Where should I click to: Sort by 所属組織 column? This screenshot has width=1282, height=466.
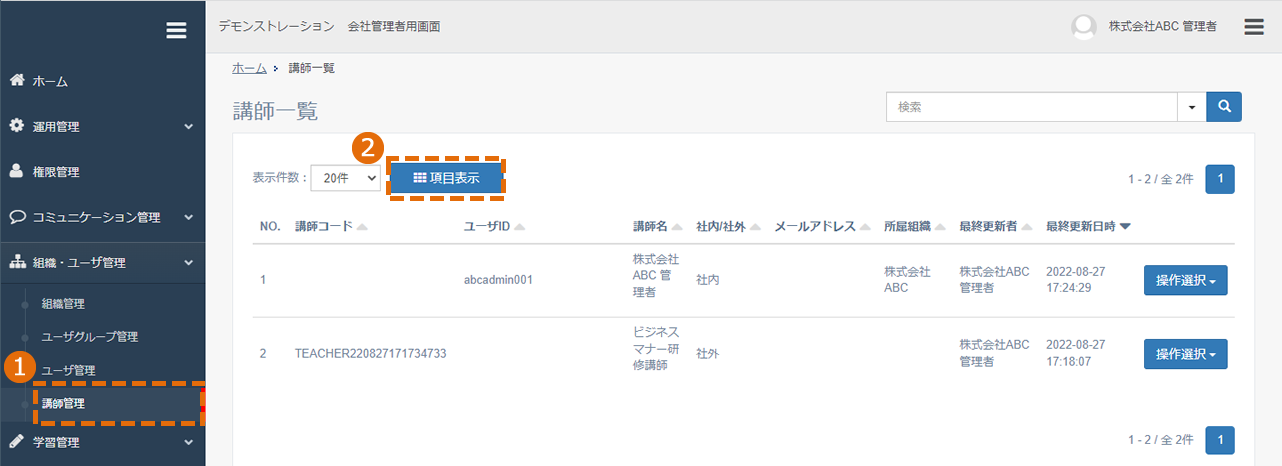(914, 227)
